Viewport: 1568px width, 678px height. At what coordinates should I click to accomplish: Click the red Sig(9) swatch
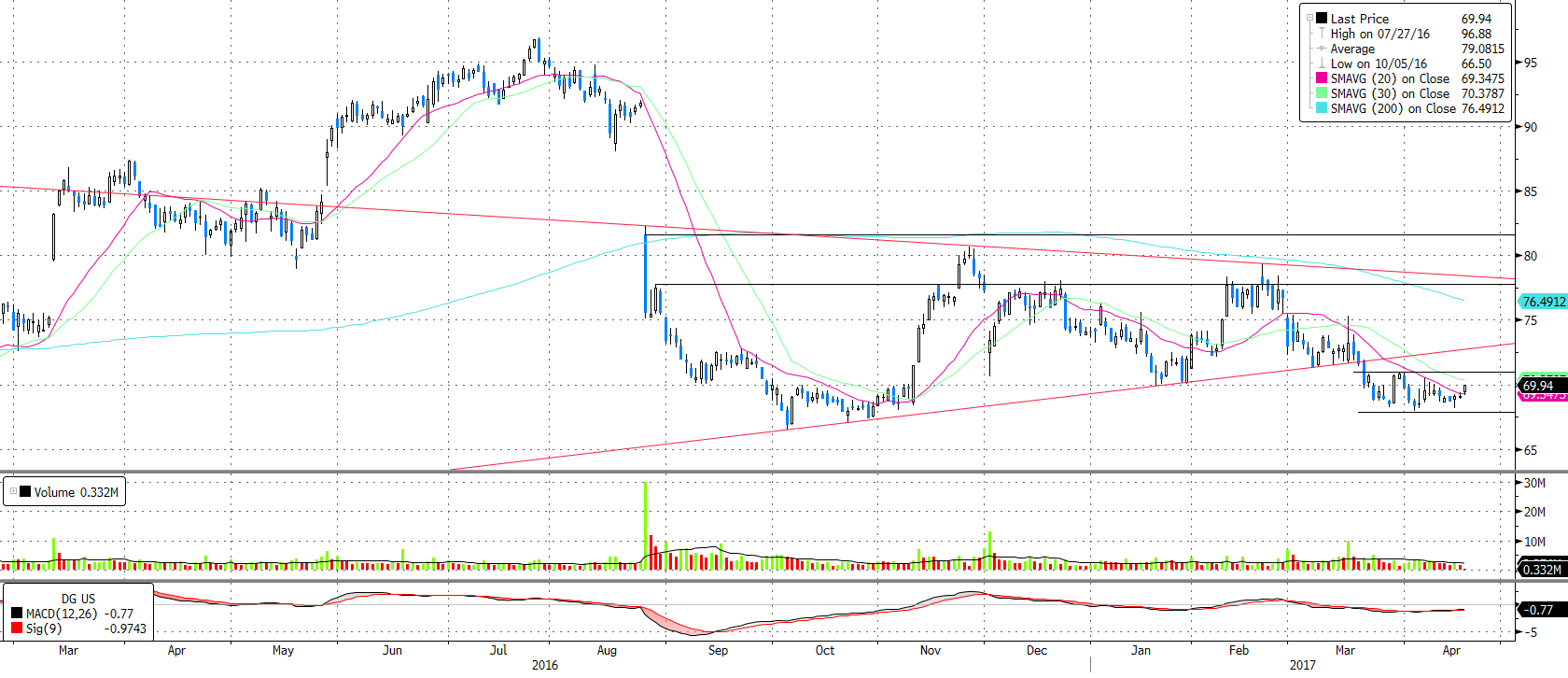(x=17, y=629)
